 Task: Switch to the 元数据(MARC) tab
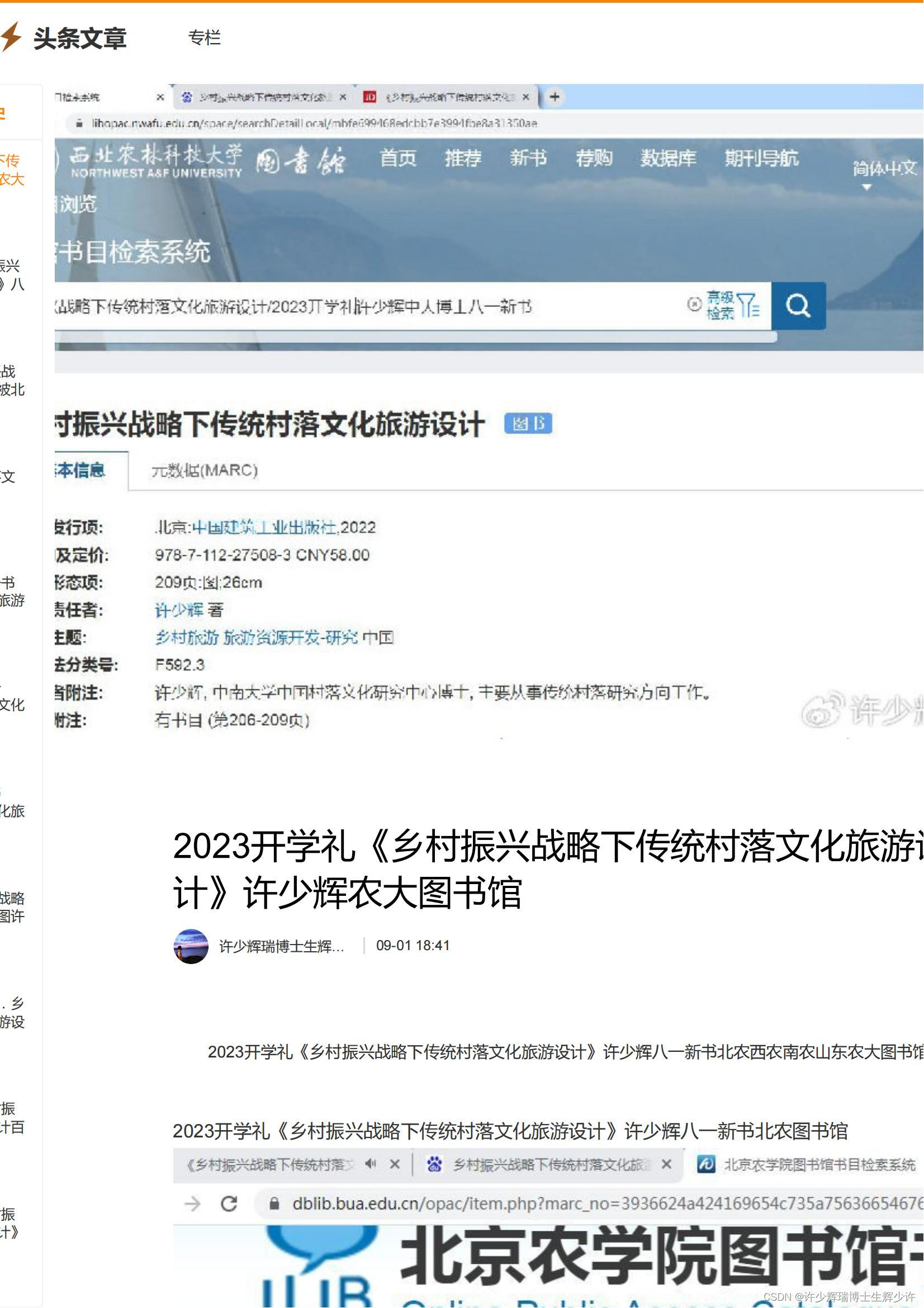coord(205,470)
